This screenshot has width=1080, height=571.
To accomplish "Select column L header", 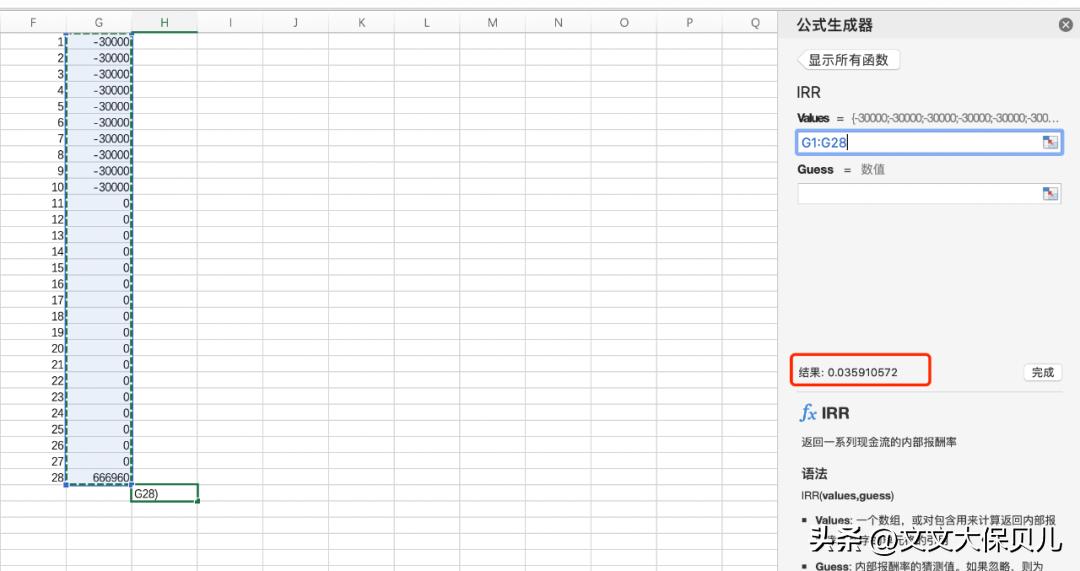I will [x=426, y=23].
